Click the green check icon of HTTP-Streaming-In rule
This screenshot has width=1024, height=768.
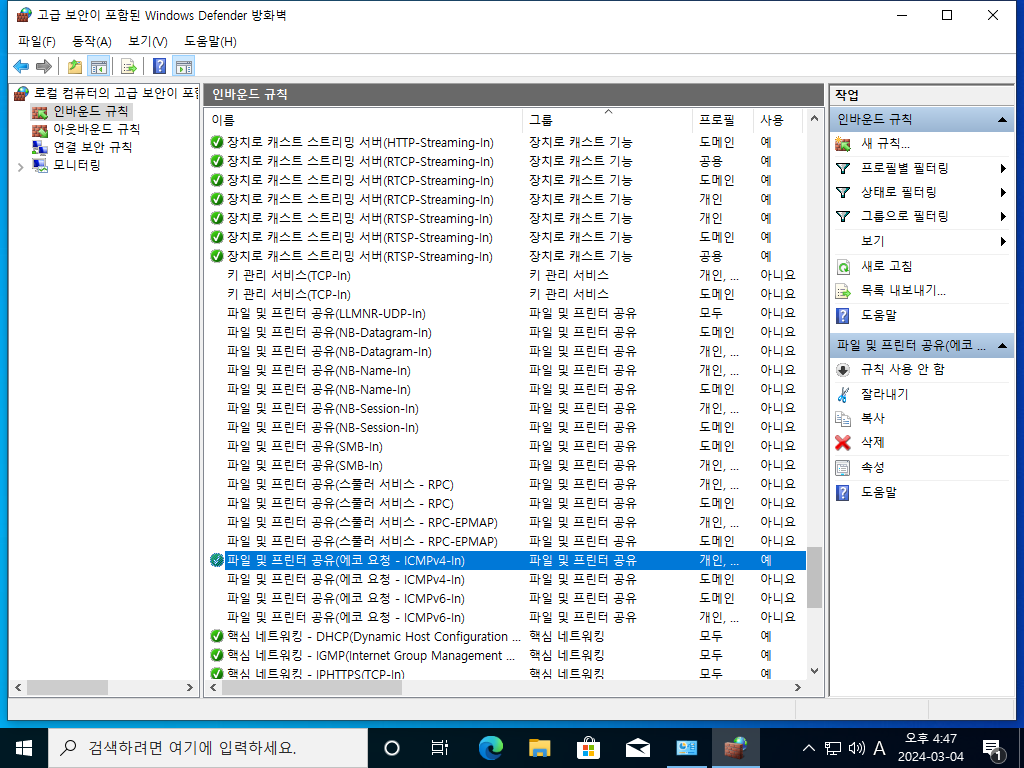217,142
